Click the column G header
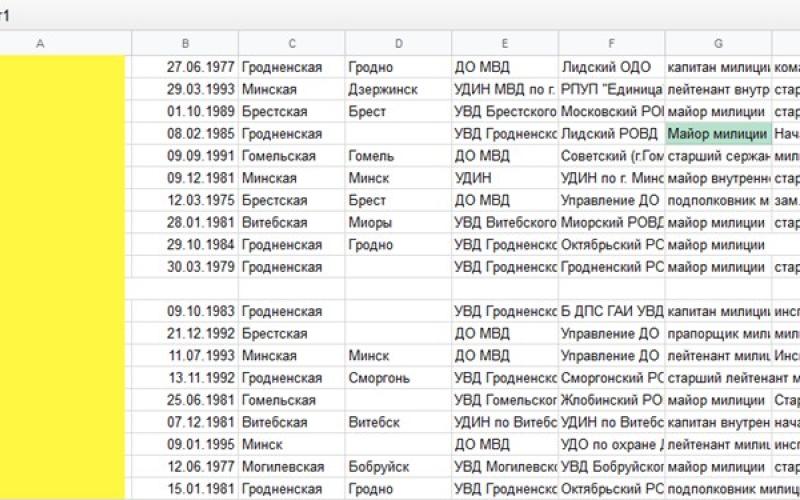This screenshot has height=500, width=800. (718, 44)
